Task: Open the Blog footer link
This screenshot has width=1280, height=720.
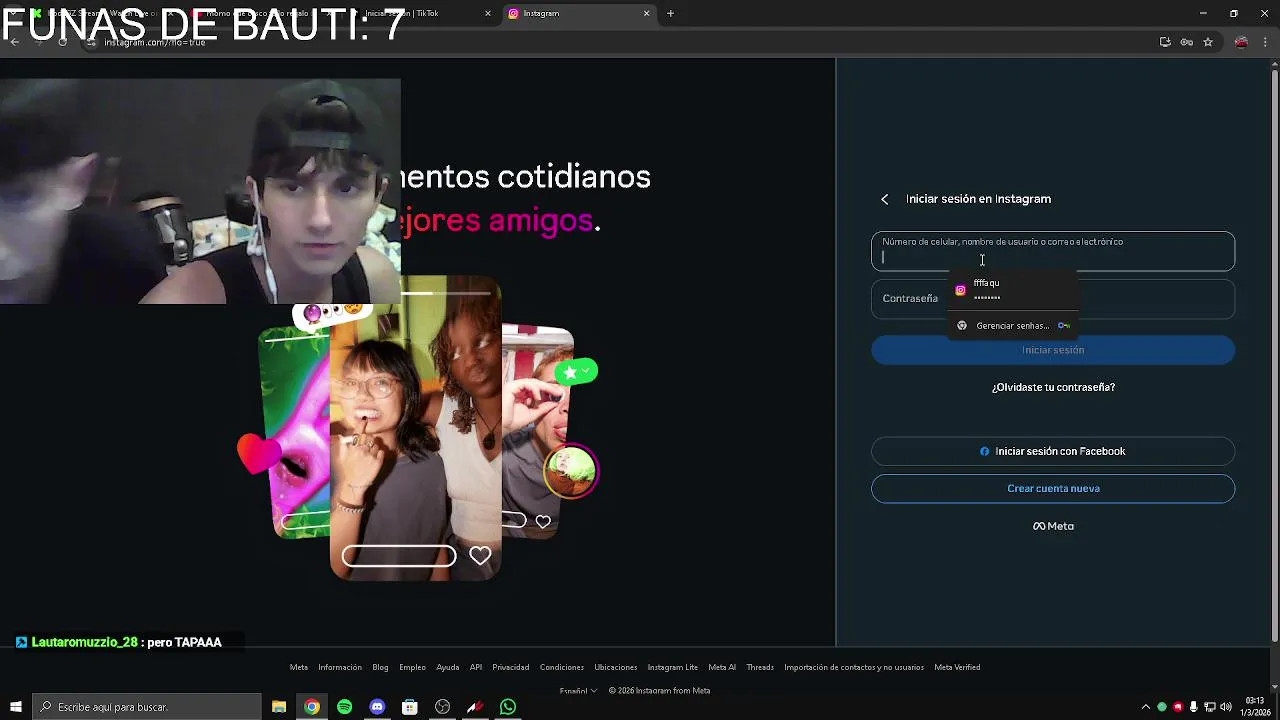Action: tap(380, 667)
